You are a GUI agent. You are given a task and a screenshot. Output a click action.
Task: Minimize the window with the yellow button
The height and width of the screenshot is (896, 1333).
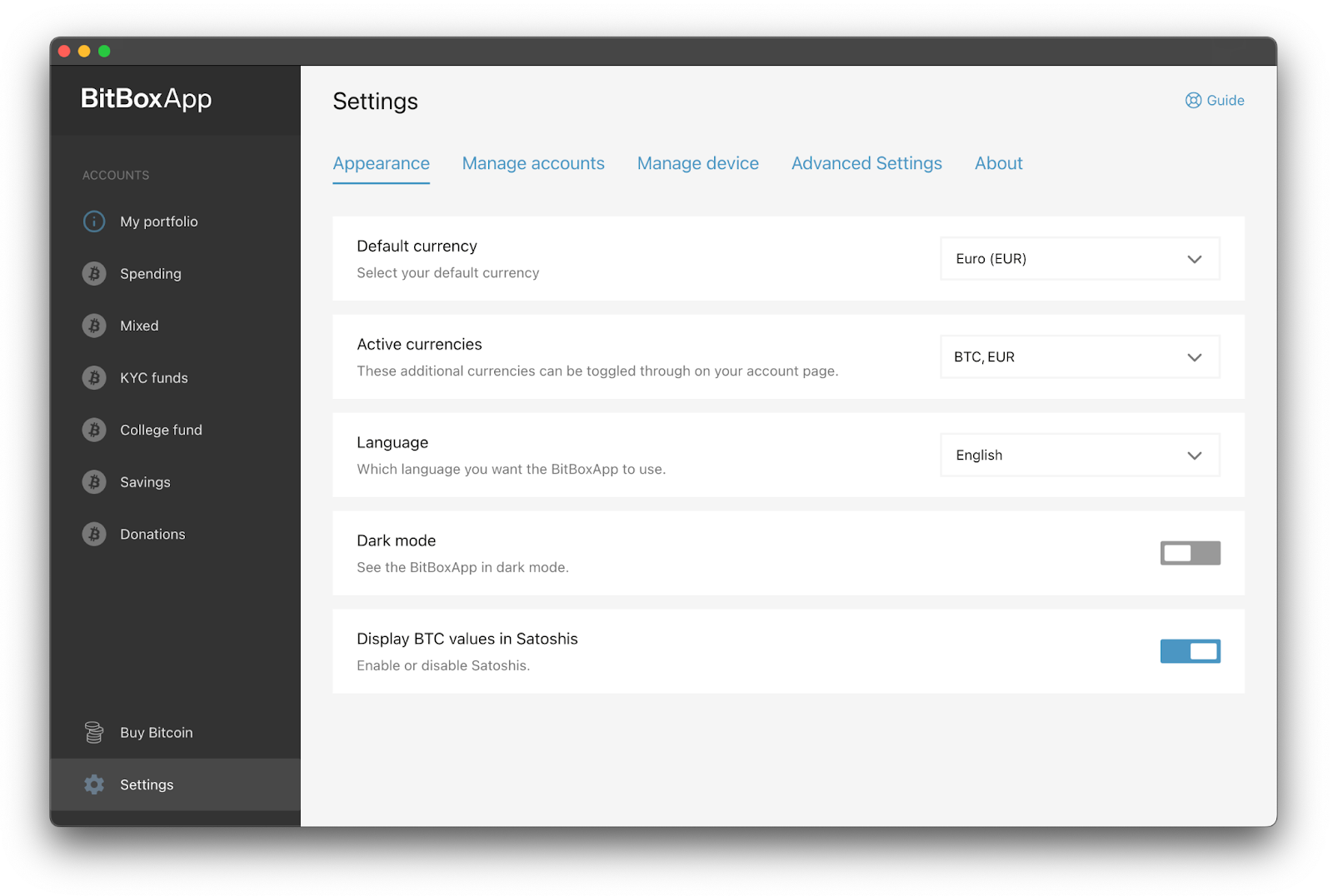(x=84, y=52)
